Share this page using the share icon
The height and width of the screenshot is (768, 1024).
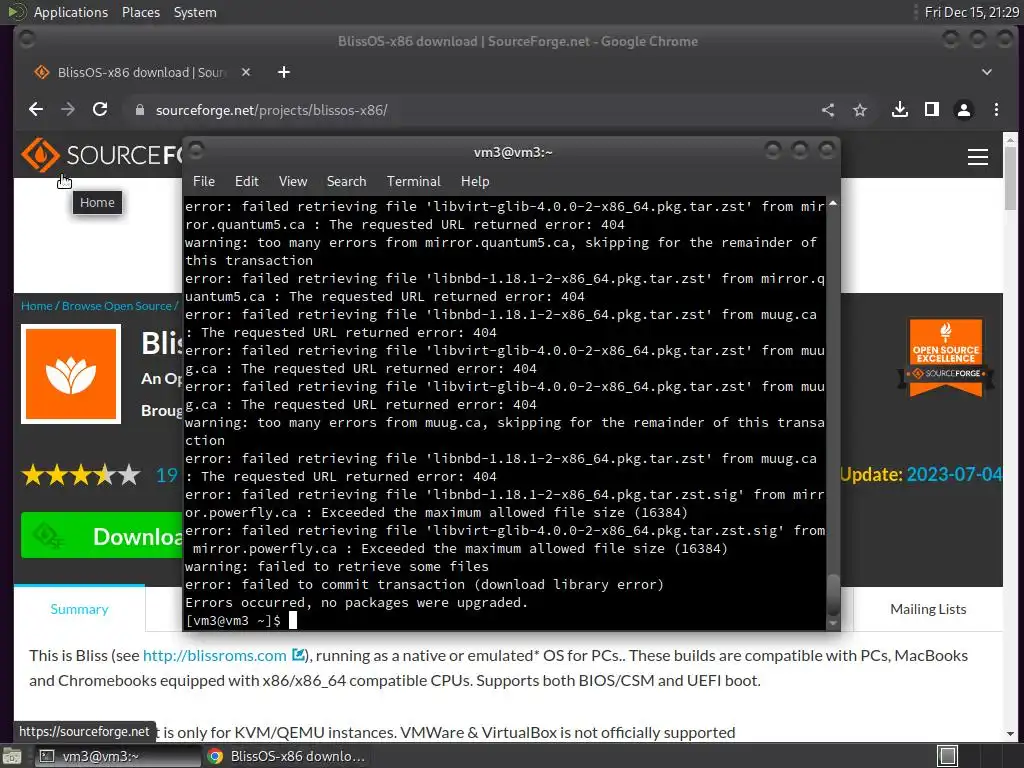(828, 110)
